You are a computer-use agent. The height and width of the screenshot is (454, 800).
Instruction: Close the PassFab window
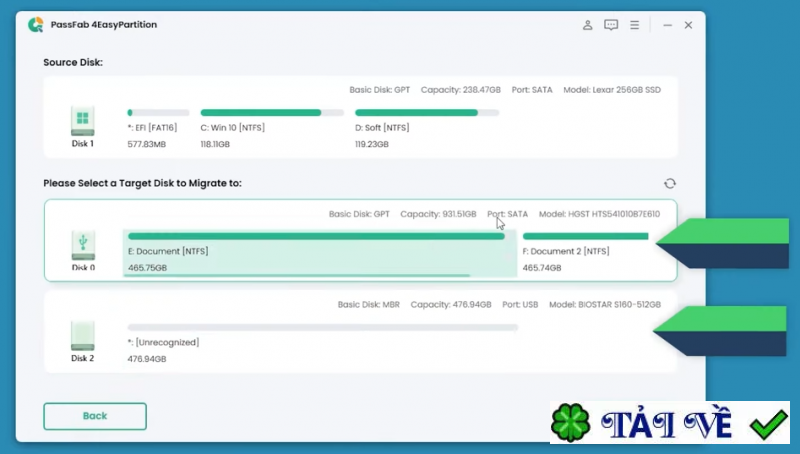[688, 24]
